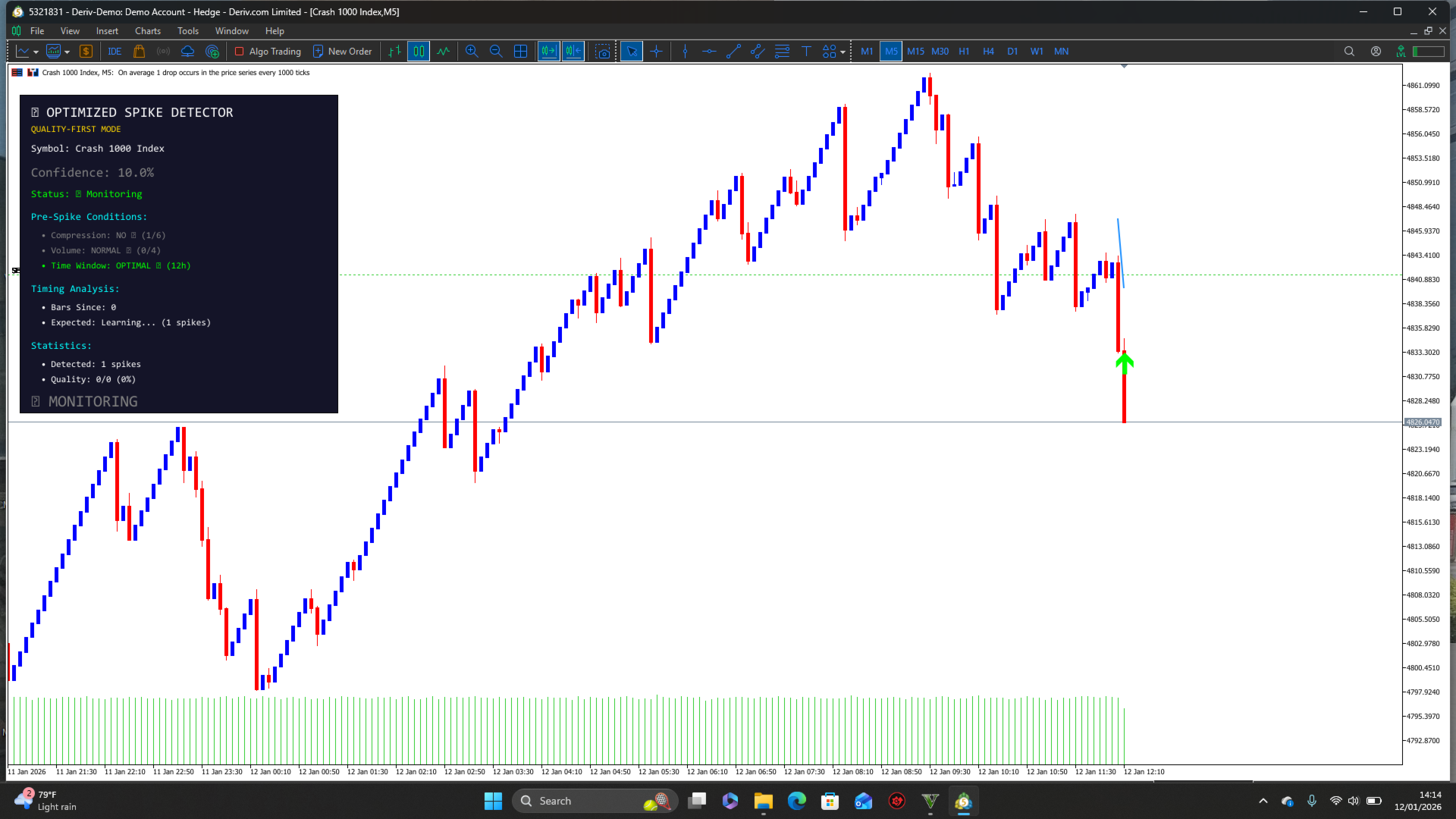
Task: Open the Charts menu
Action: [x=147, y=31]
